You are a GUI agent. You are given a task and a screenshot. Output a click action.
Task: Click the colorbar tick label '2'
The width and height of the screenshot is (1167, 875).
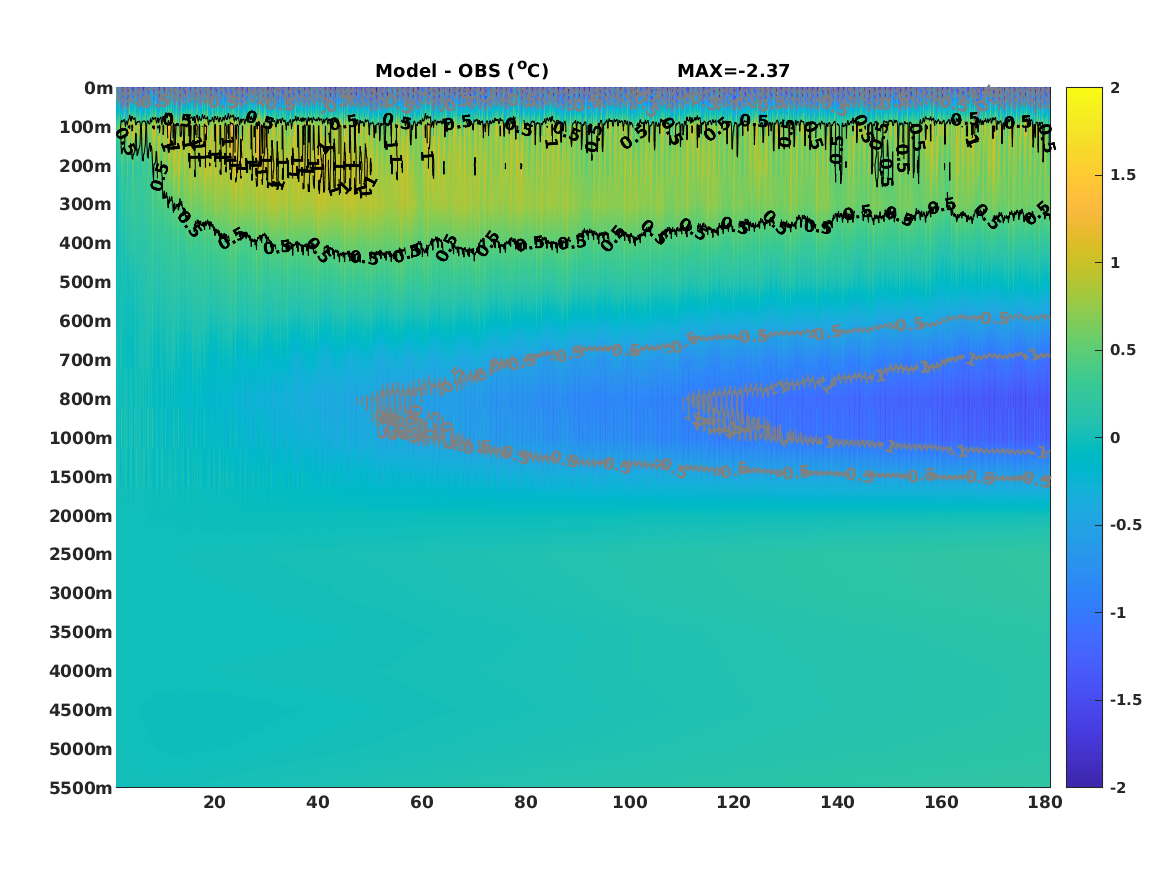(x=1115, y=88)
